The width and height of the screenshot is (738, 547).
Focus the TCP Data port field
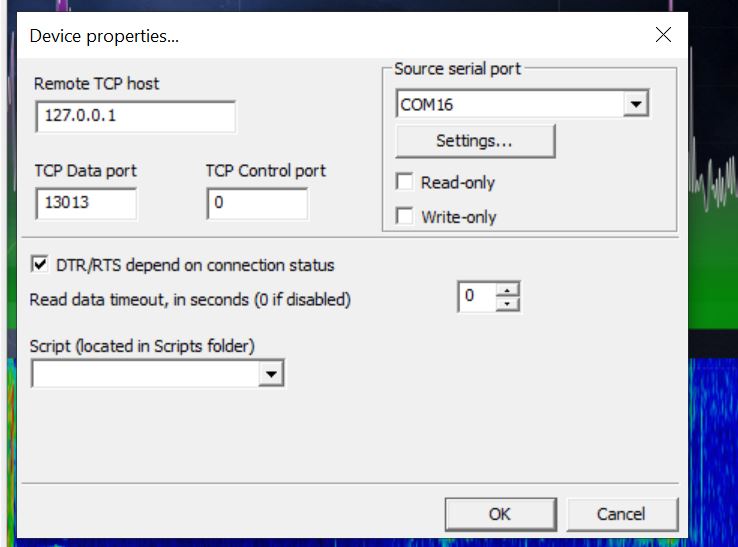click(x=86, y=203)
